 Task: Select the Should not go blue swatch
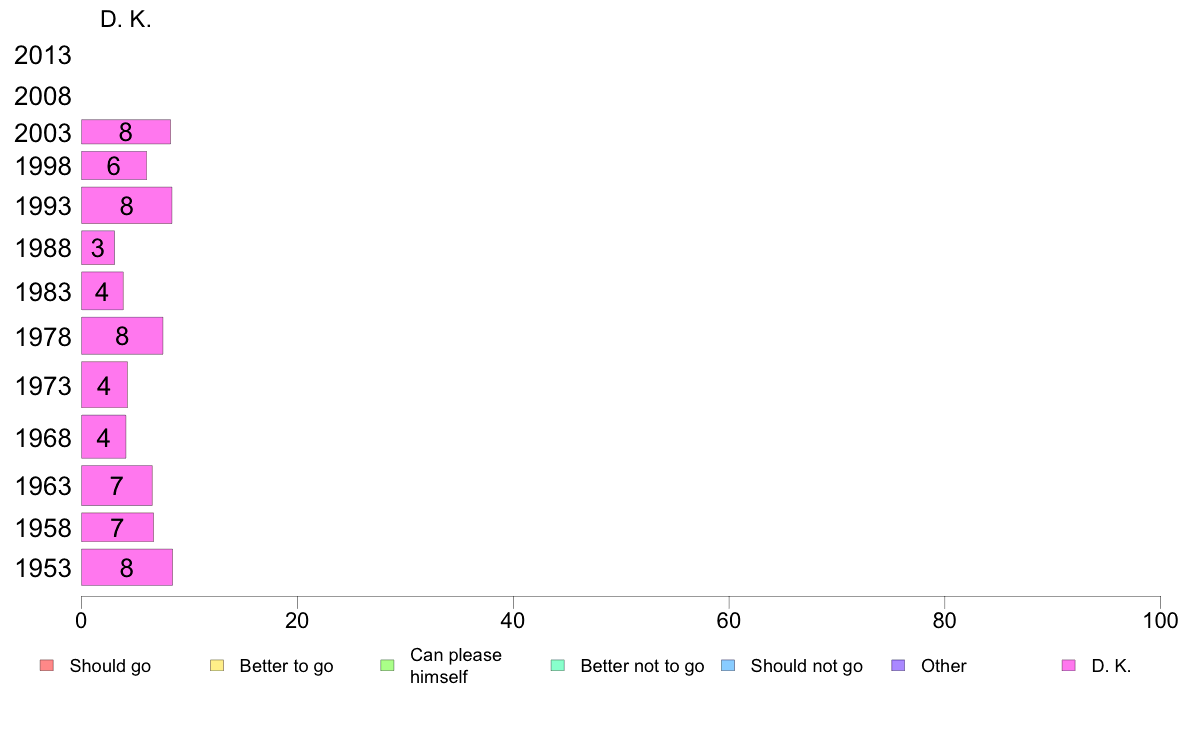pos(728,666)
